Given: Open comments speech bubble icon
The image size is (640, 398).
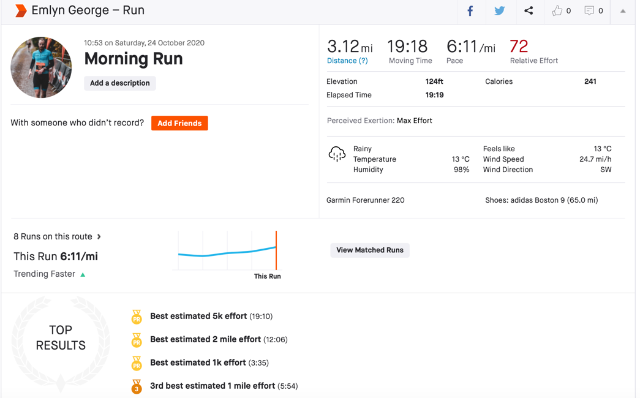Looking at the screenshot, I should click(x=589, y=11).
